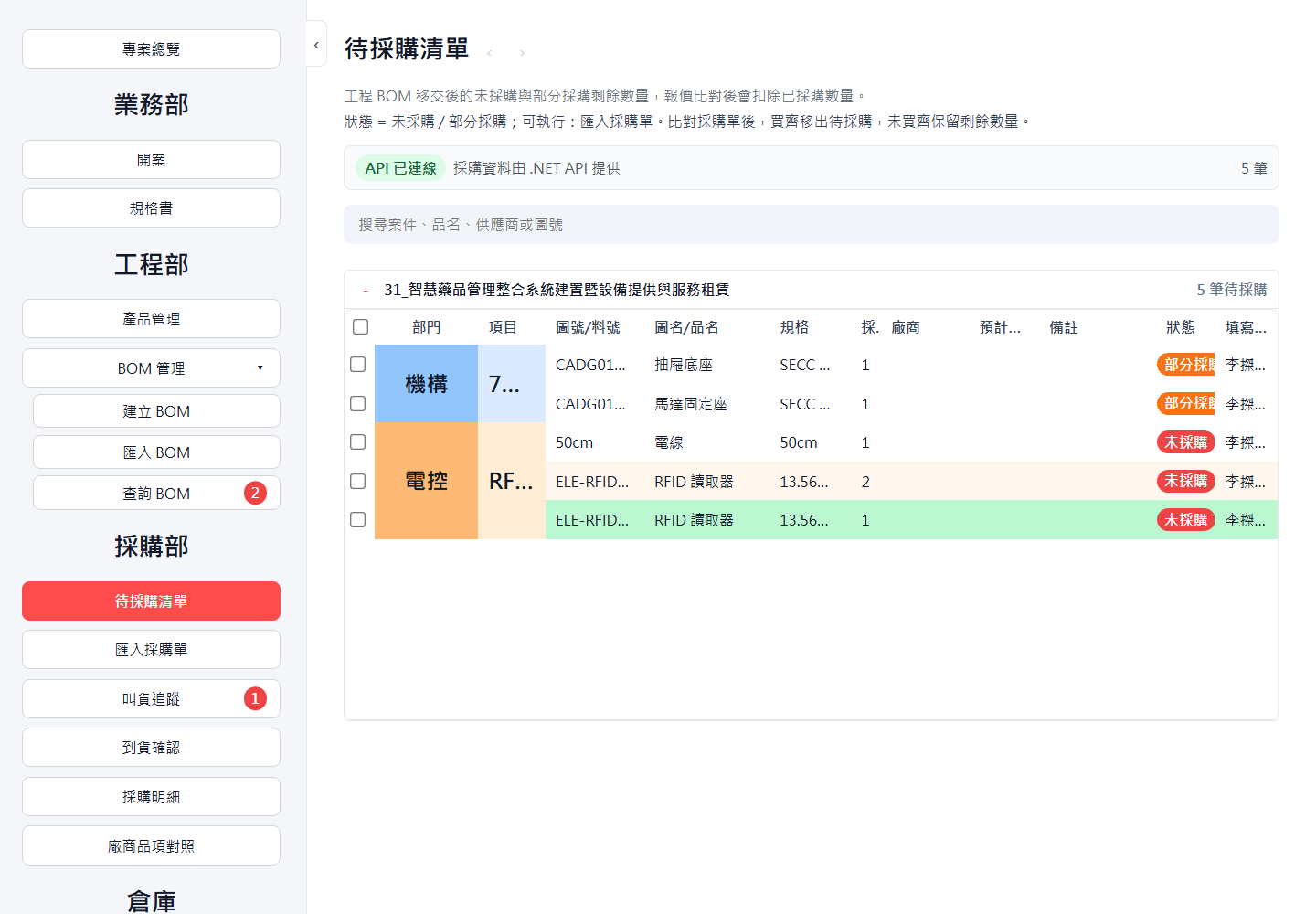The width and height of the screenshot is (1316, 914).
Task: Click the 圖號/料號 column header
Action: pos(588,327)
